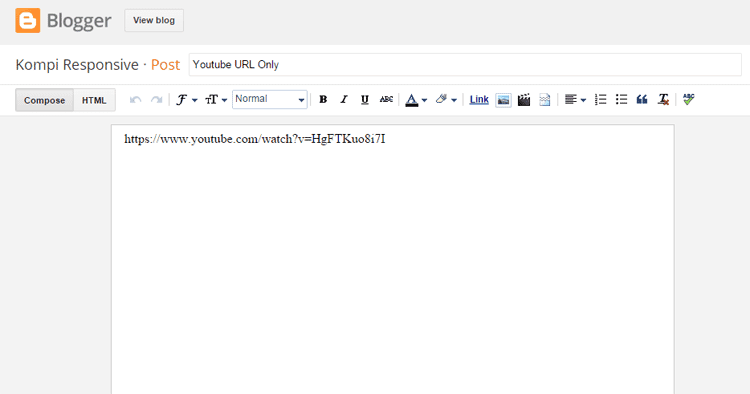
Task: Open the text background highlight color picker
Action: click(446, 99)
